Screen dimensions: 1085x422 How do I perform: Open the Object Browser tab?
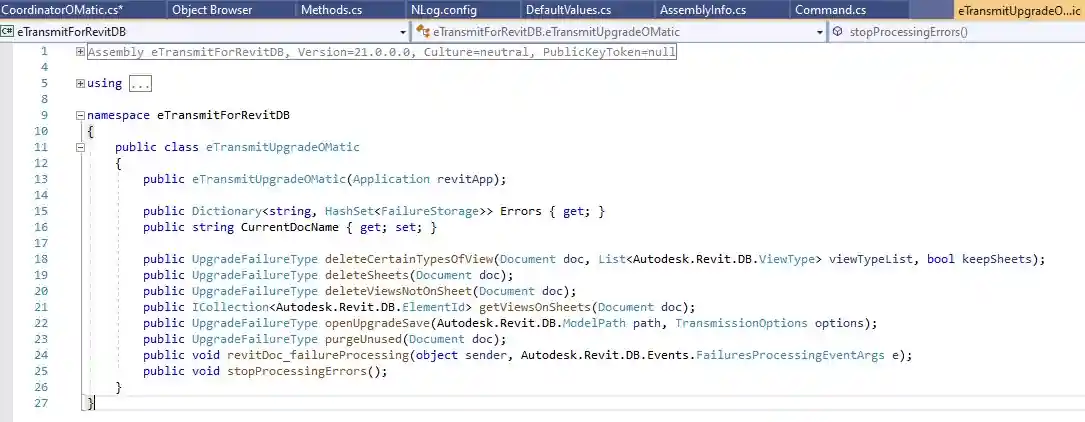(x=212, y=10)
